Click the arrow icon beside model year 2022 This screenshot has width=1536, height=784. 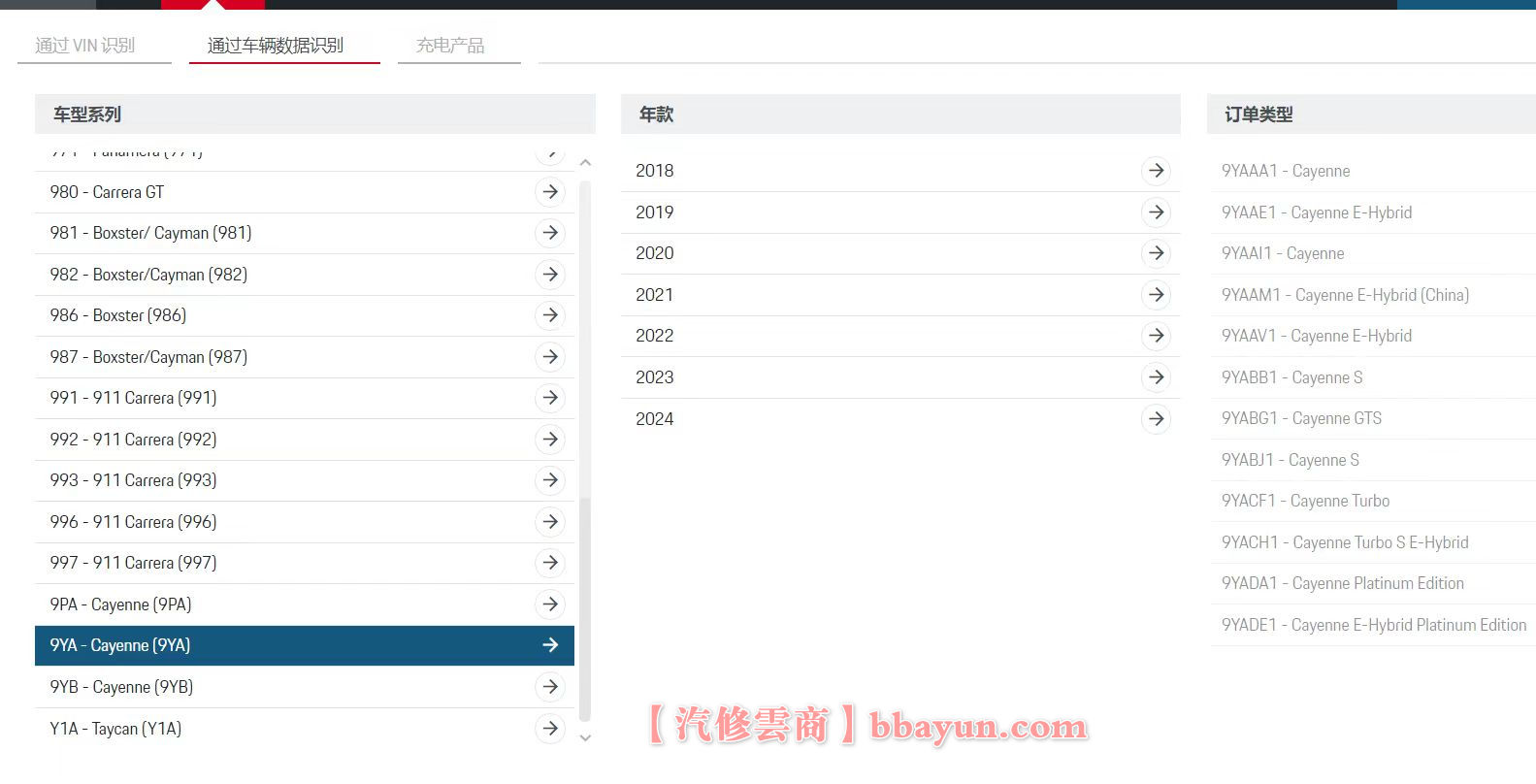click(1156, 336)
